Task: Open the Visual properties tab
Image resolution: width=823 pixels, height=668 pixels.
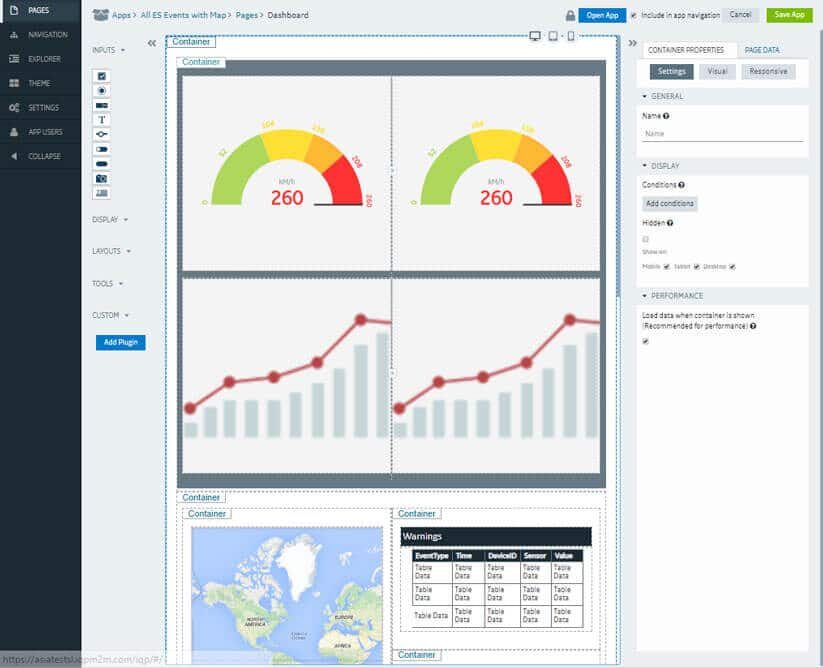Action: 717,72
